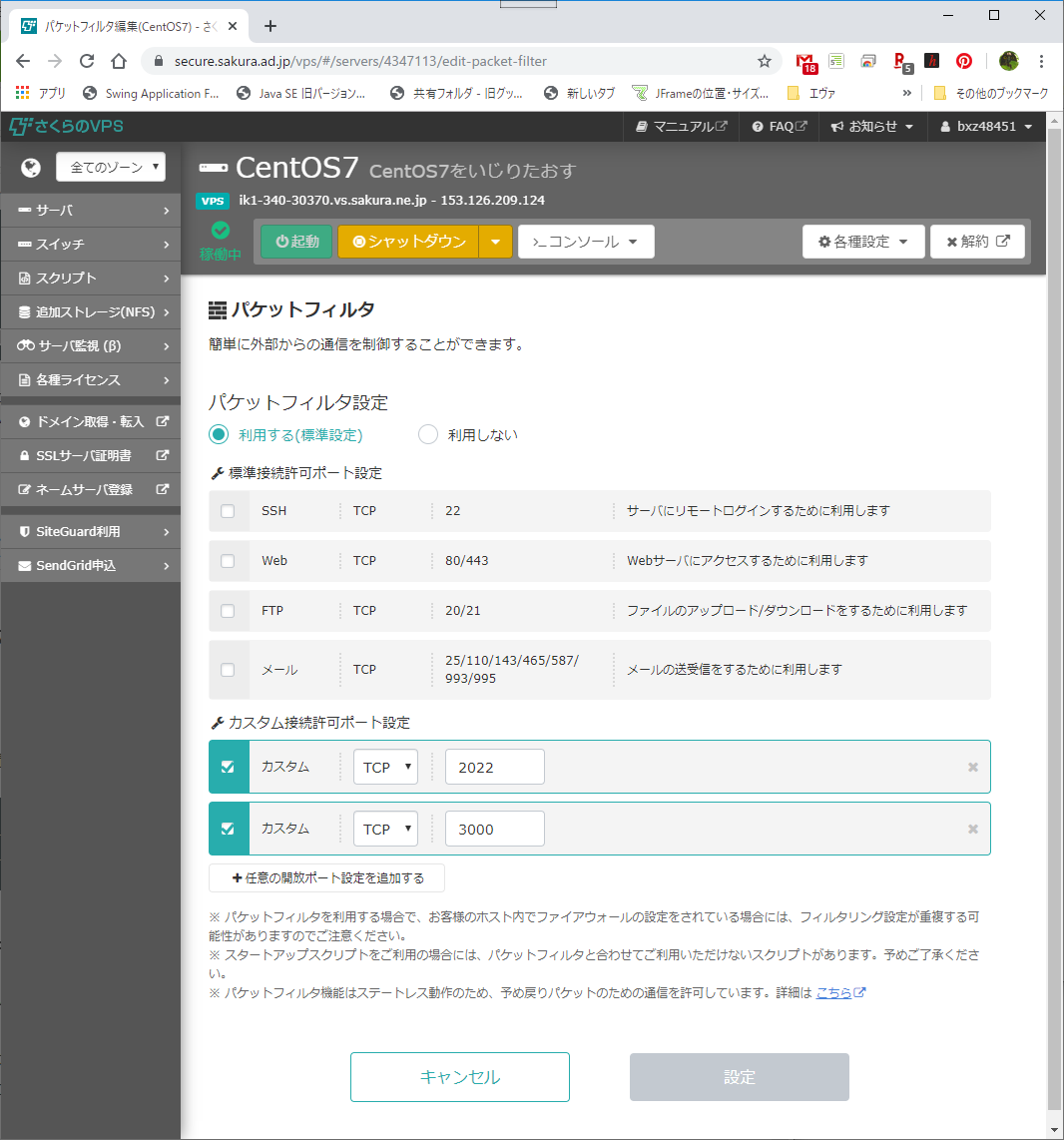Open the bxz48451 account menu

tap(986, 126)
